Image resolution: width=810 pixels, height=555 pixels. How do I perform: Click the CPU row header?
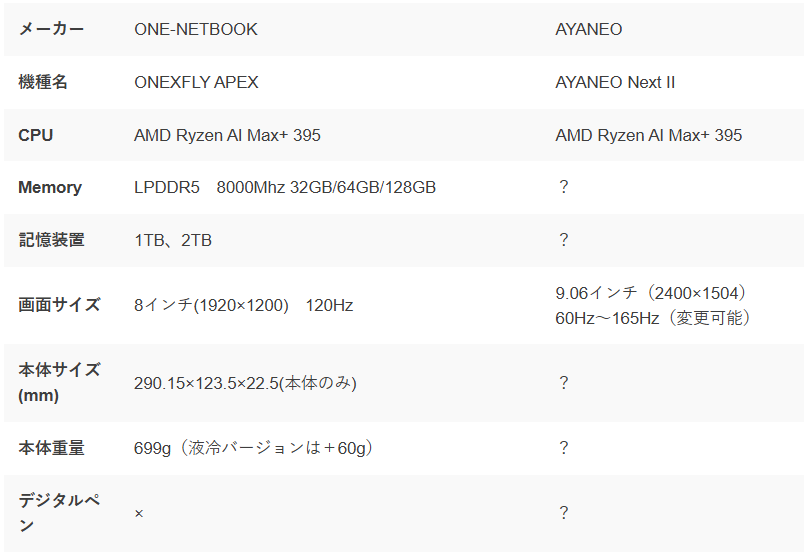(36, 135)
